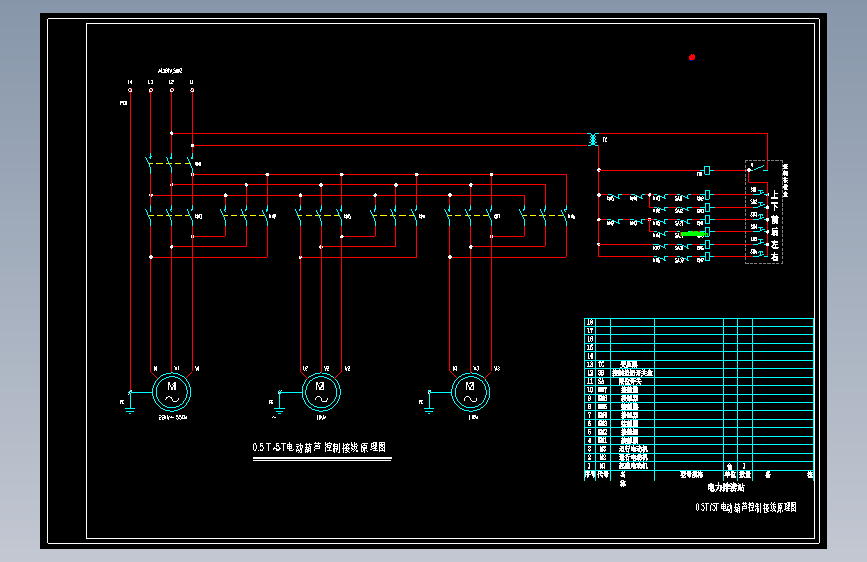Click the 右 pendant button label
Screen dimensions: 867x562
(775, 257)
